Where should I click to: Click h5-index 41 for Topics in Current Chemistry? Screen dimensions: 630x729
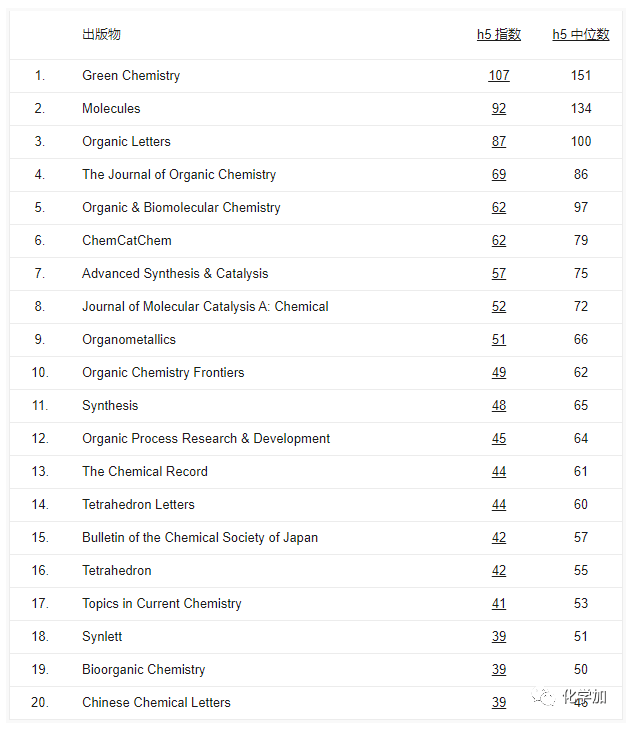coord(498,604)
